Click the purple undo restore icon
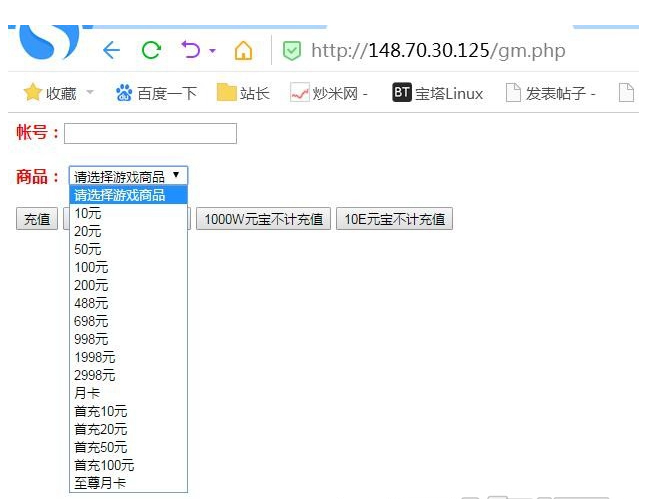This screenshot has width=660, height=499. tap(190, 50)
